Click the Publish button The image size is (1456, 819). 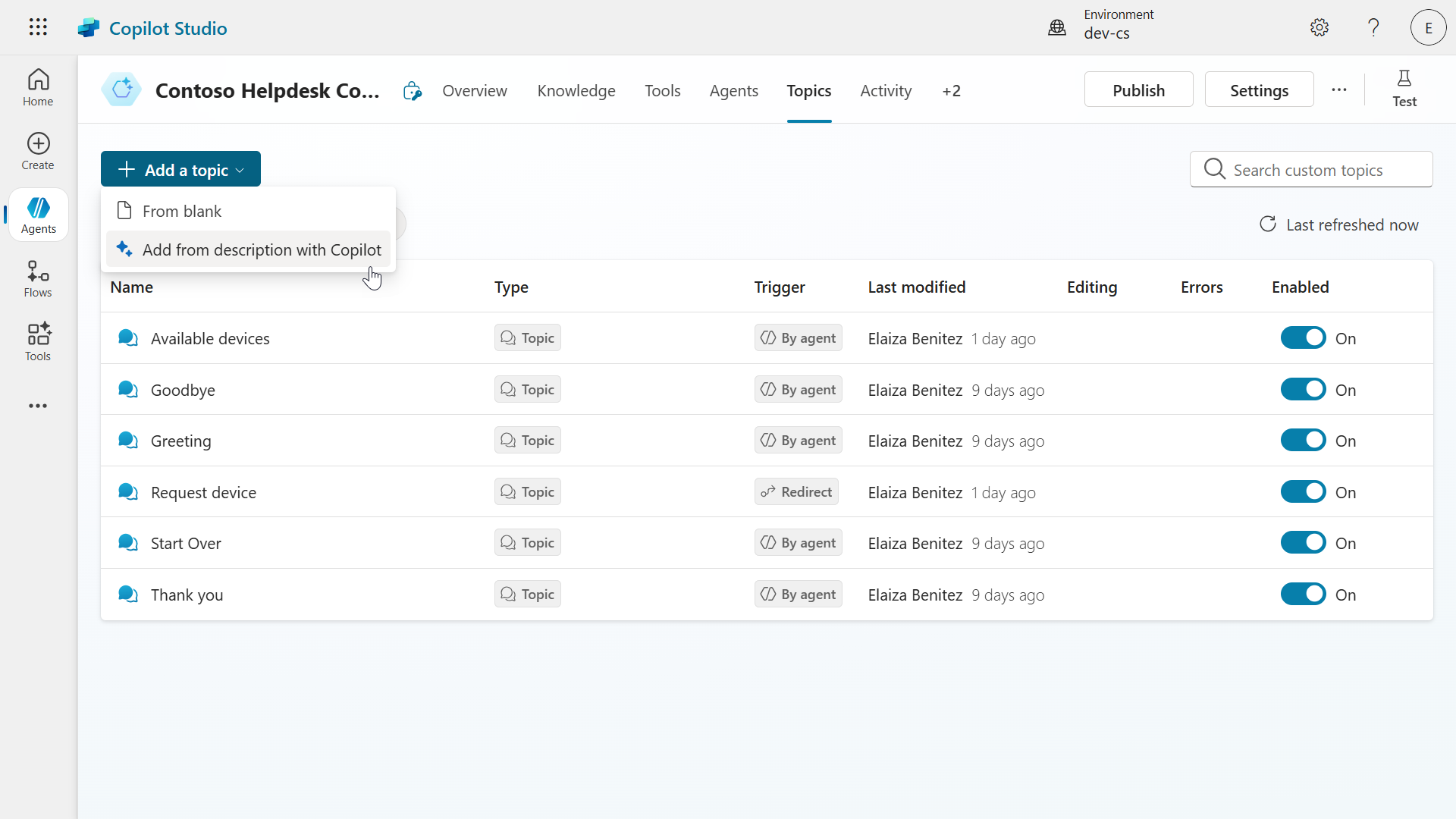1138,90
